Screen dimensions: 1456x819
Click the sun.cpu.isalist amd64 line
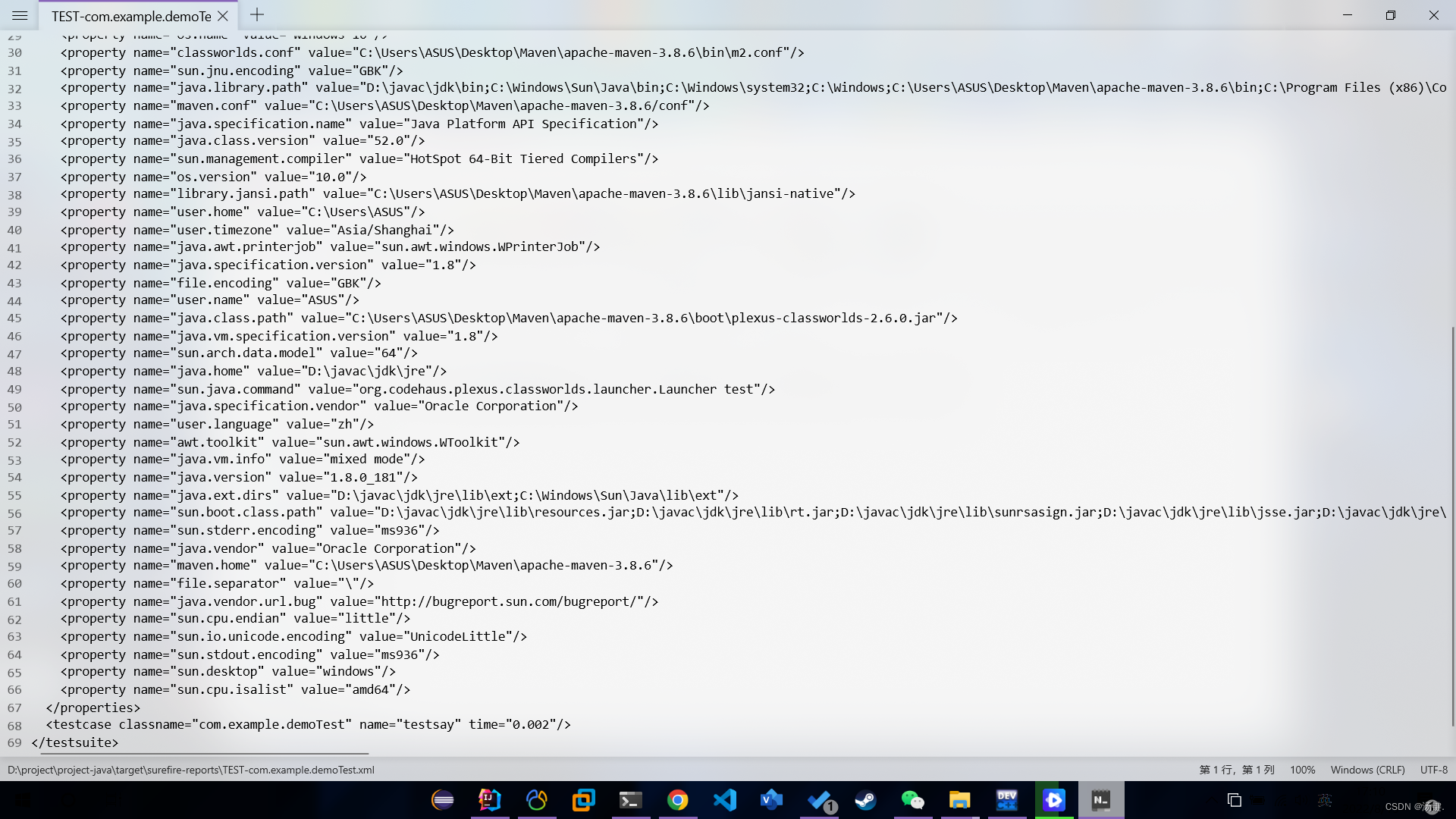[235, 690]
